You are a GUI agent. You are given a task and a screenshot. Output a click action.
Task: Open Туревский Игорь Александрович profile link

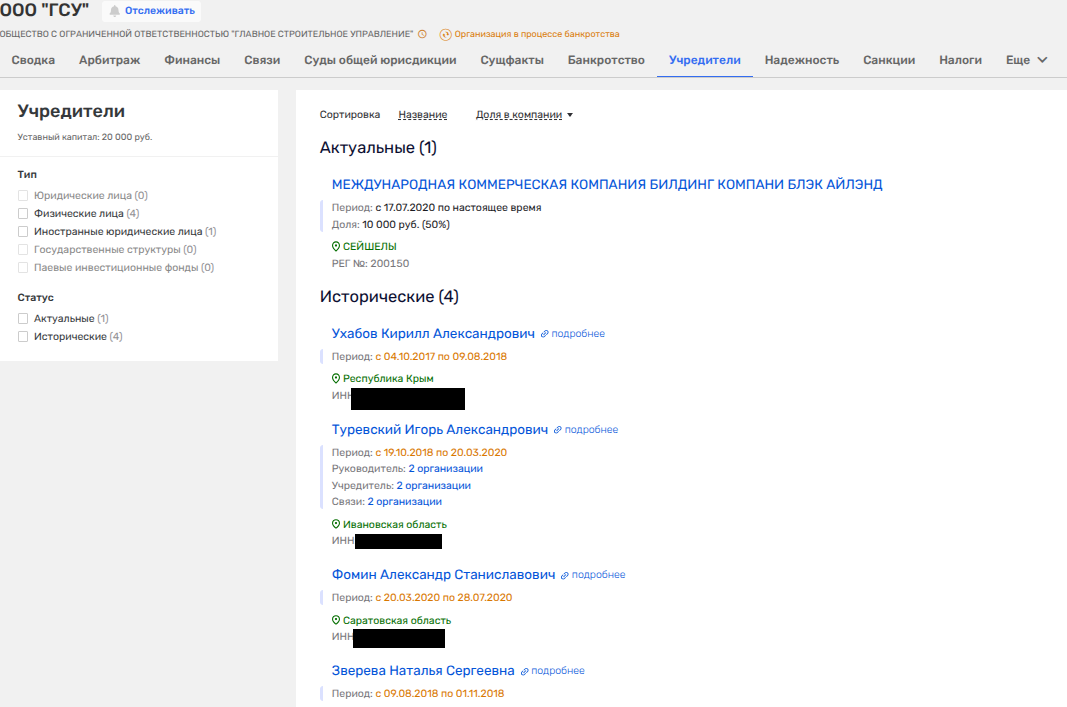440,429
